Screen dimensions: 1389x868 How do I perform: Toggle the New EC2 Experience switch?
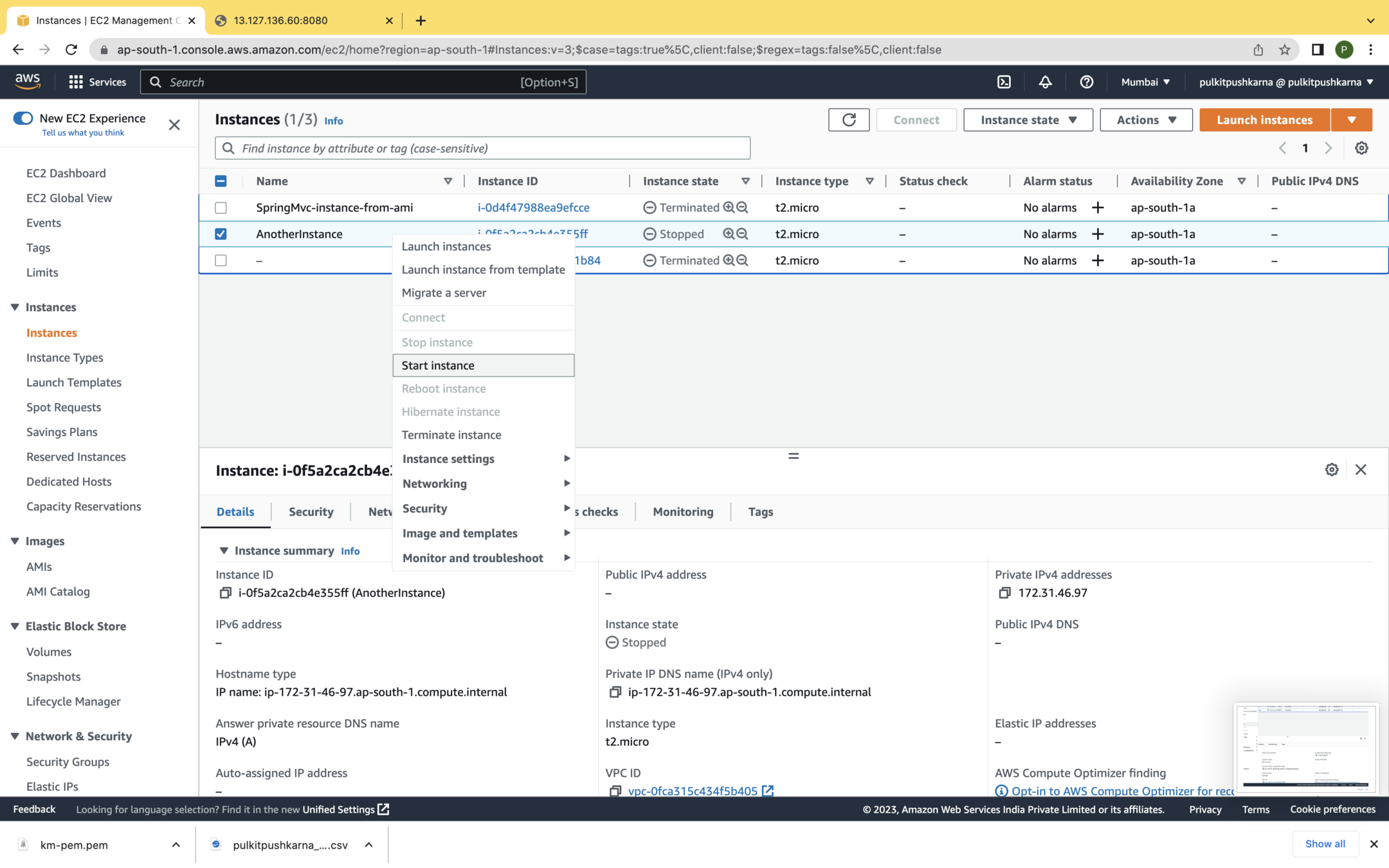point(23,118)
